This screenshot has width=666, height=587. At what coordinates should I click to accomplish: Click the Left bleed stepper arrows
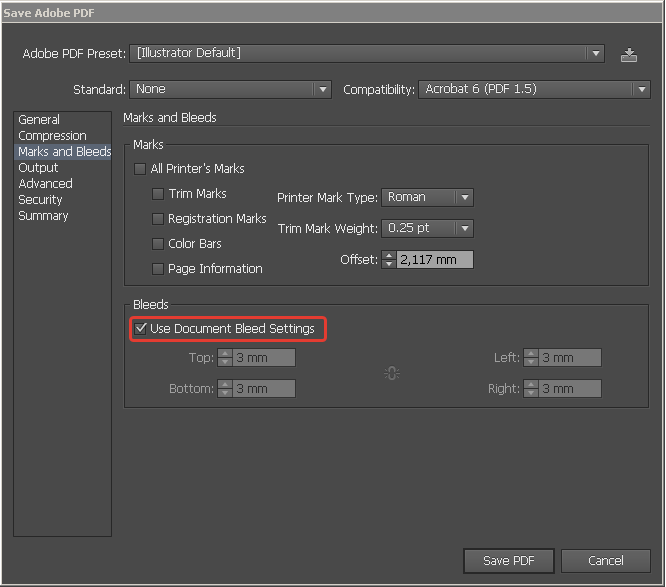coord(531,358)
